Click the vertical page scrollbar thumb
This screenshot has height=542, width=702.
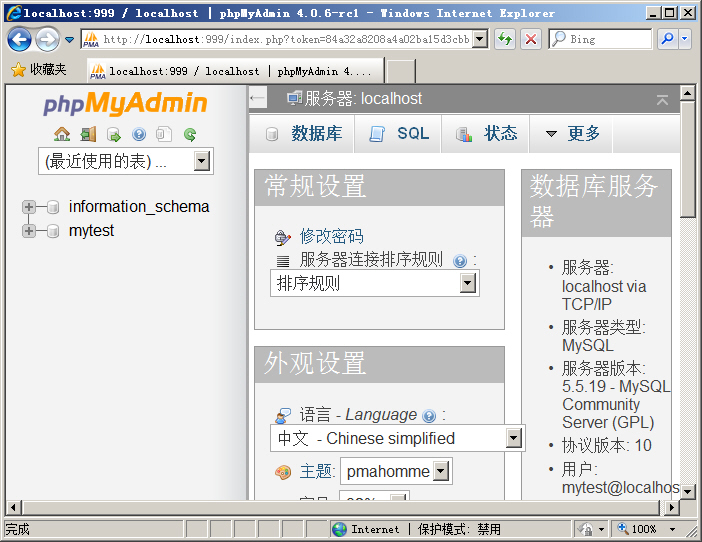point(687,159)
